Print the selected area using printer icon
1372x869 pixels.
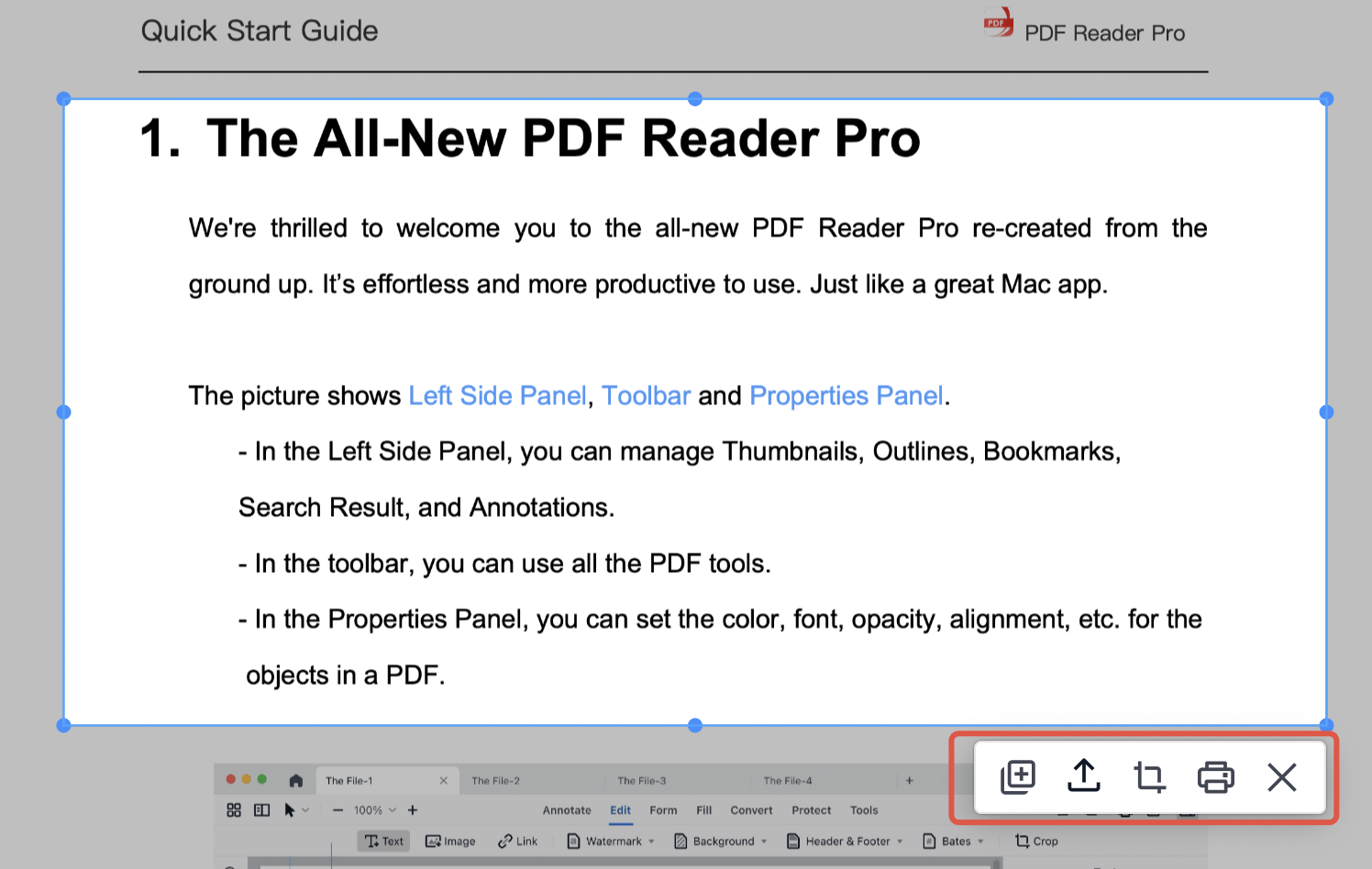1215,776
